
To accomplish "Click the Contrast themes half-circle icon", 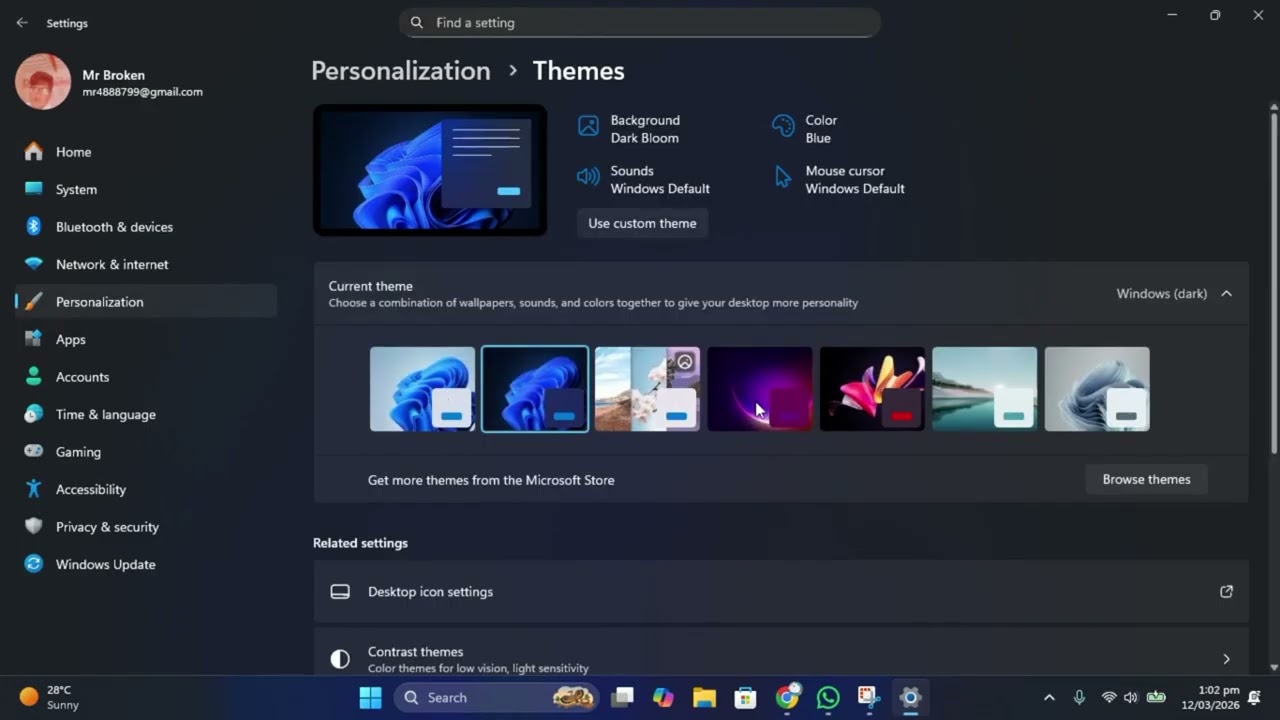I will 340,659.
